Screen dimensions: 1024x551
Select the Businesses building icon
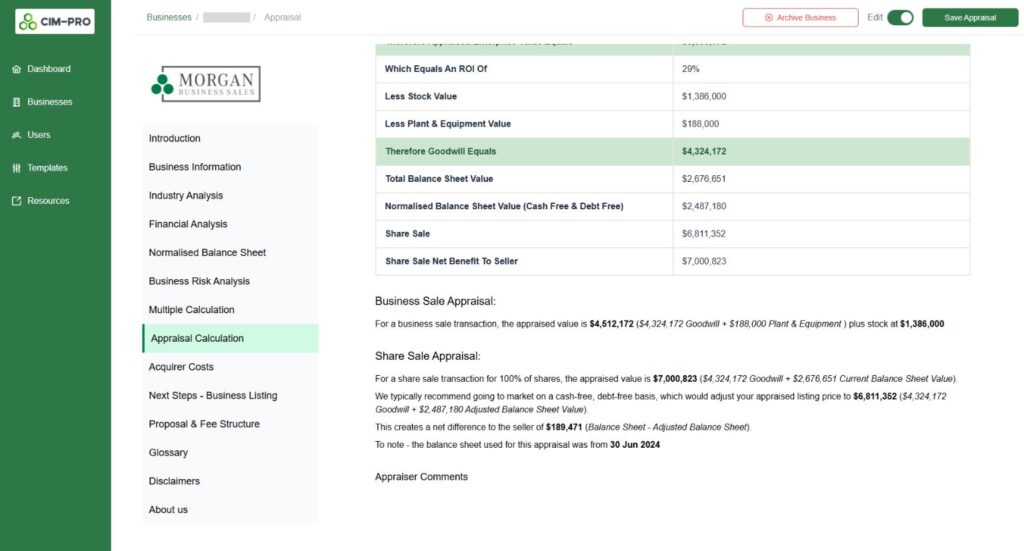pyautogui.click(x=16, y=102)
